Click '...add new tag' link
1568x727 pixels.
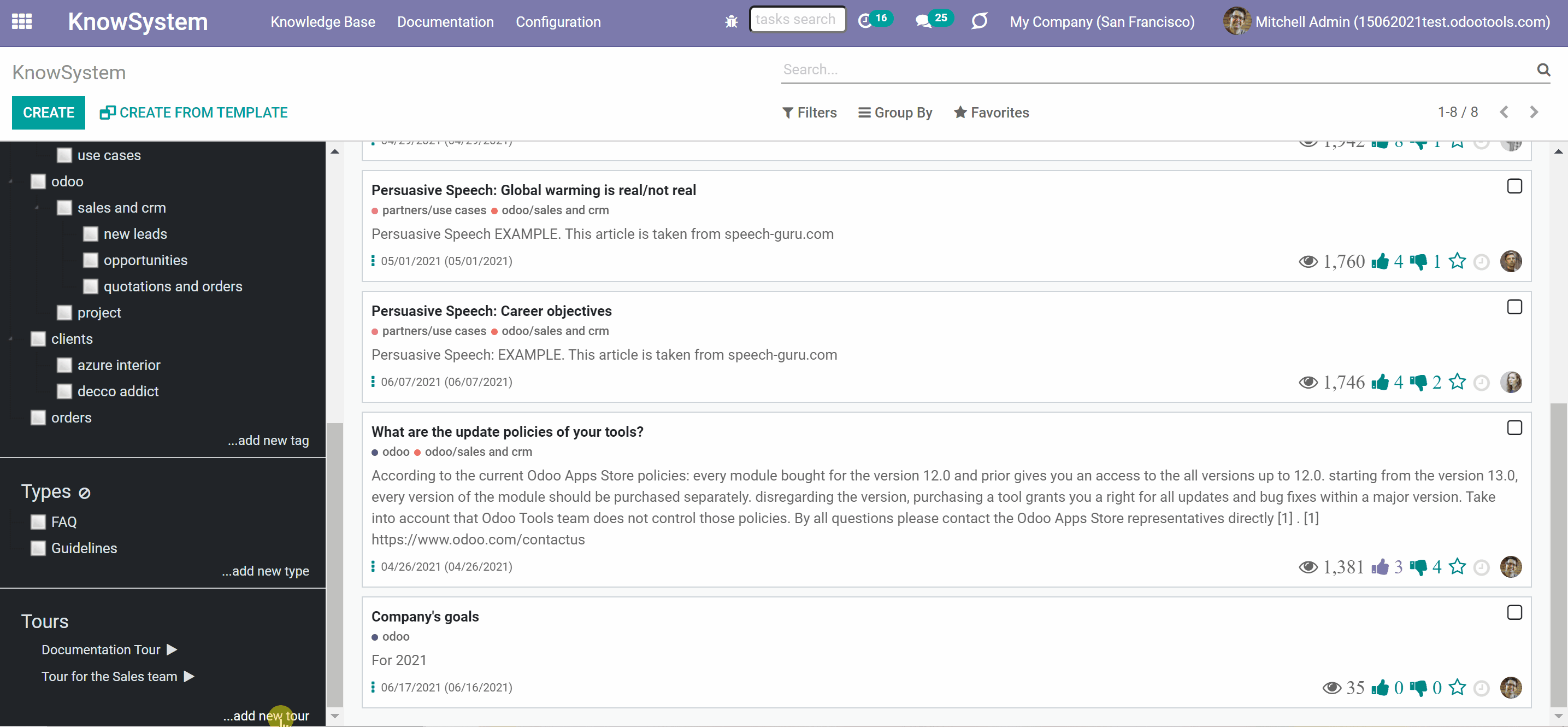point(268,440)
